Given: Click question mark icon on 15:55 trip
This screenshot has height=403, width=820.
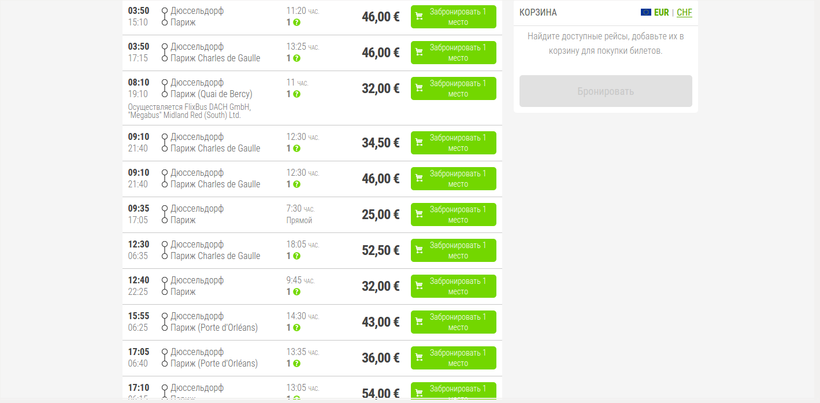Looking at the screenshot, I should [x=297, y=328].
